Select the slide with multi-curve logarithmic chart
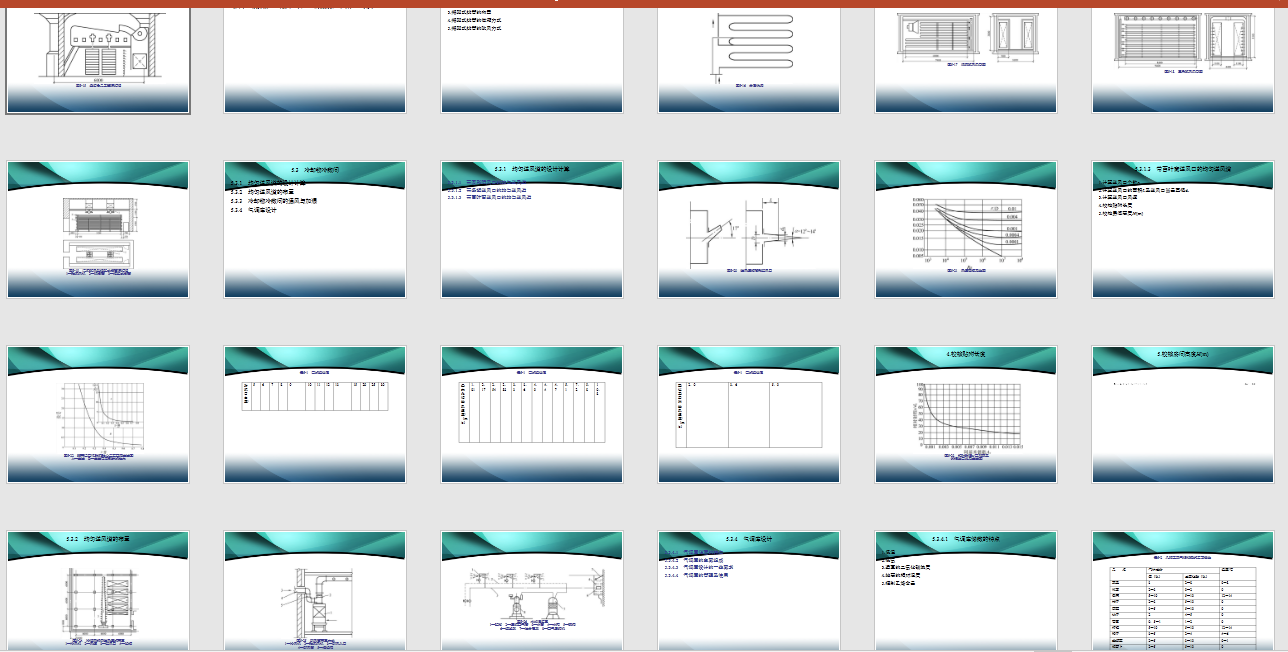Viewport: 1288px width, 652px height. click(x=966, y=230)
